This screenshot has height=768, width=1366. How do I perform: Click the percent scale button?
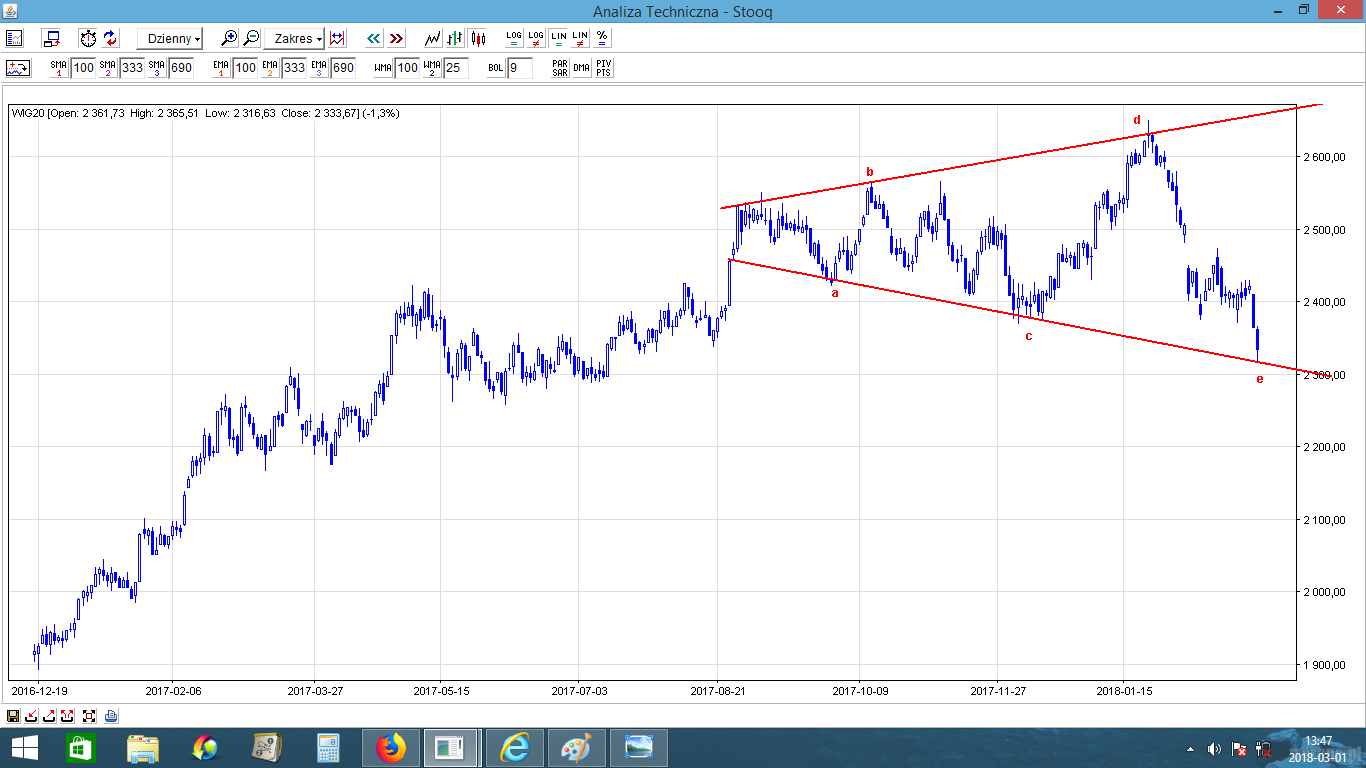click(x=602, y=38)
